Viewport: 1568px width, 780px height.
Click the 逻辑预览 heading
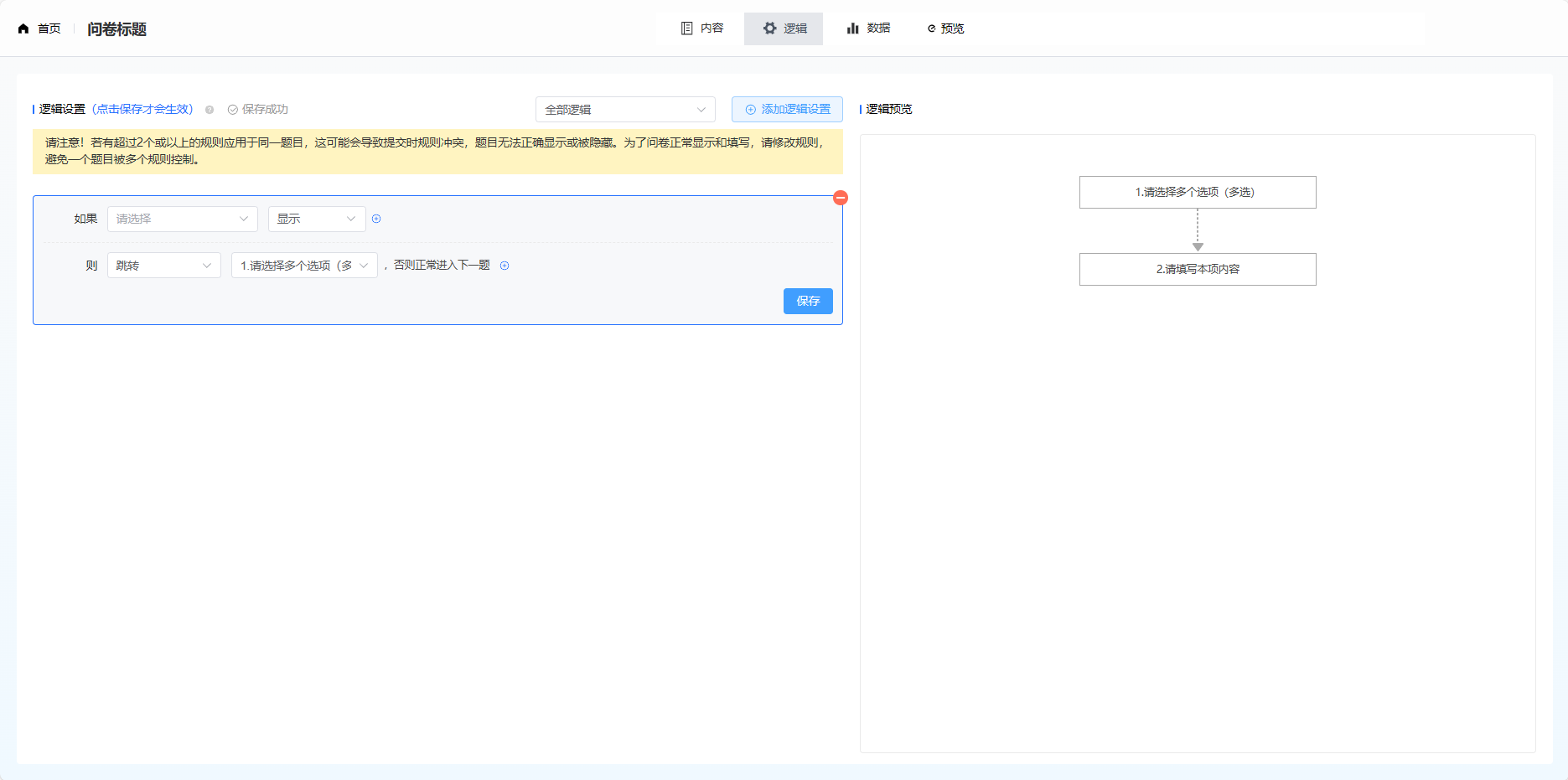[888, 110]
